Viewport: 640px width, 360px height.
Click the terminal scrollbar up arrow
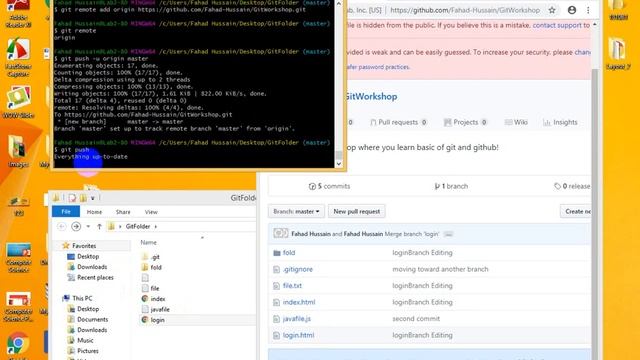[338, 4]
